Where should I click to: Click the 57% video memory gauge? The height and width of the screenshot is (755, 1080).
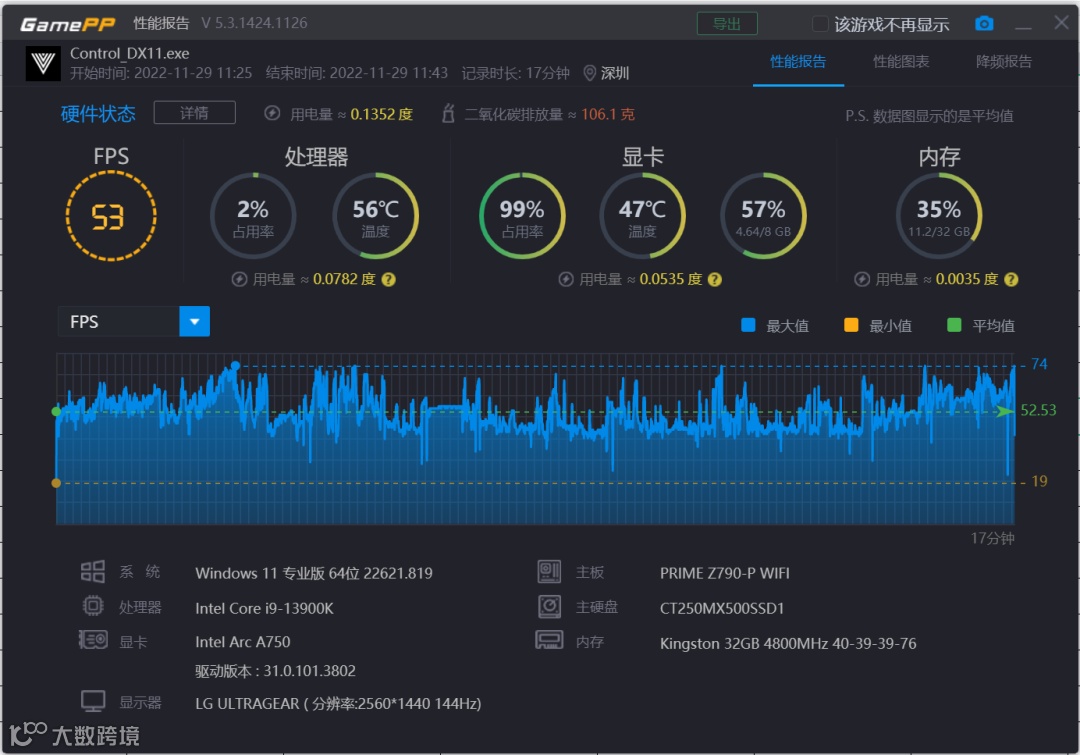[x=763, y=216]
